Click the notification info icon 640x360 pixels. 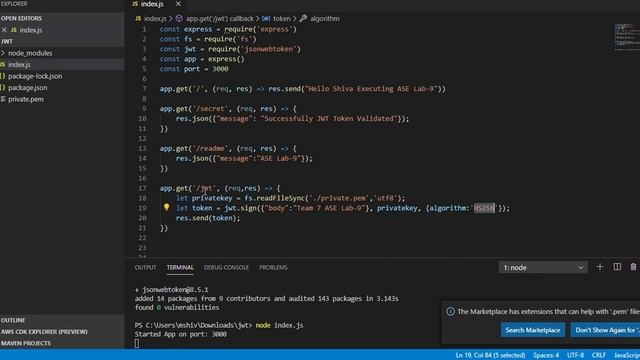point(450,311)
